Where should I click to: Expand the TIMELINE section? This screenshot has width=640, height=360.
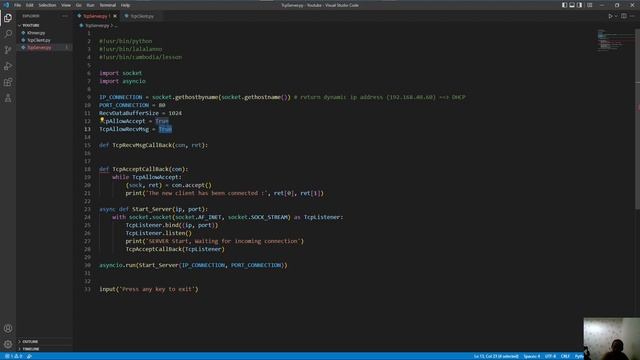[x=31, y=349]
